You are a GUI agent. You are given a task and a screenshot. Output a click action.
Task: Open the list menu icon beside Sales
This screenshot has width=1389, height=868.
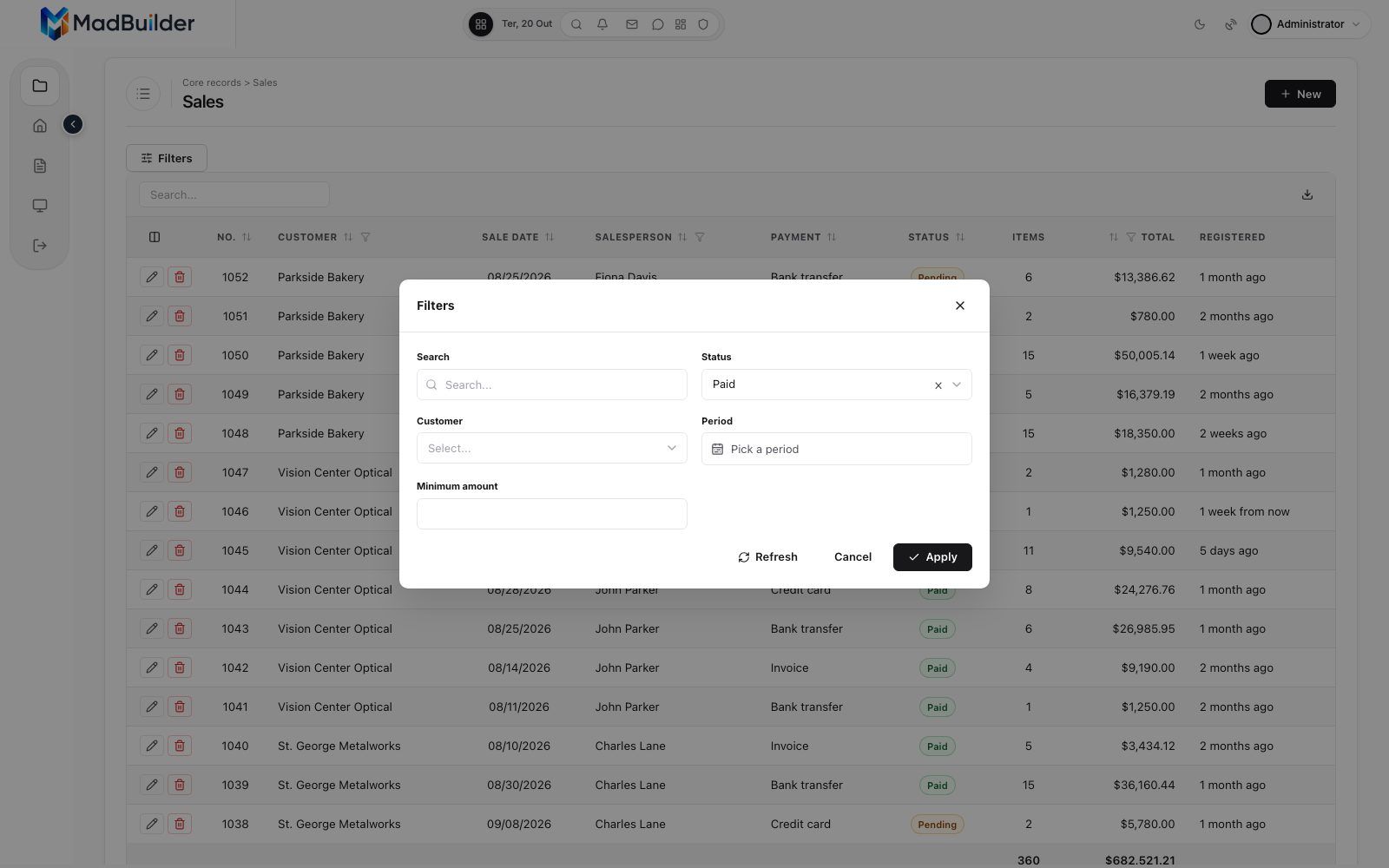coord(143,94)
